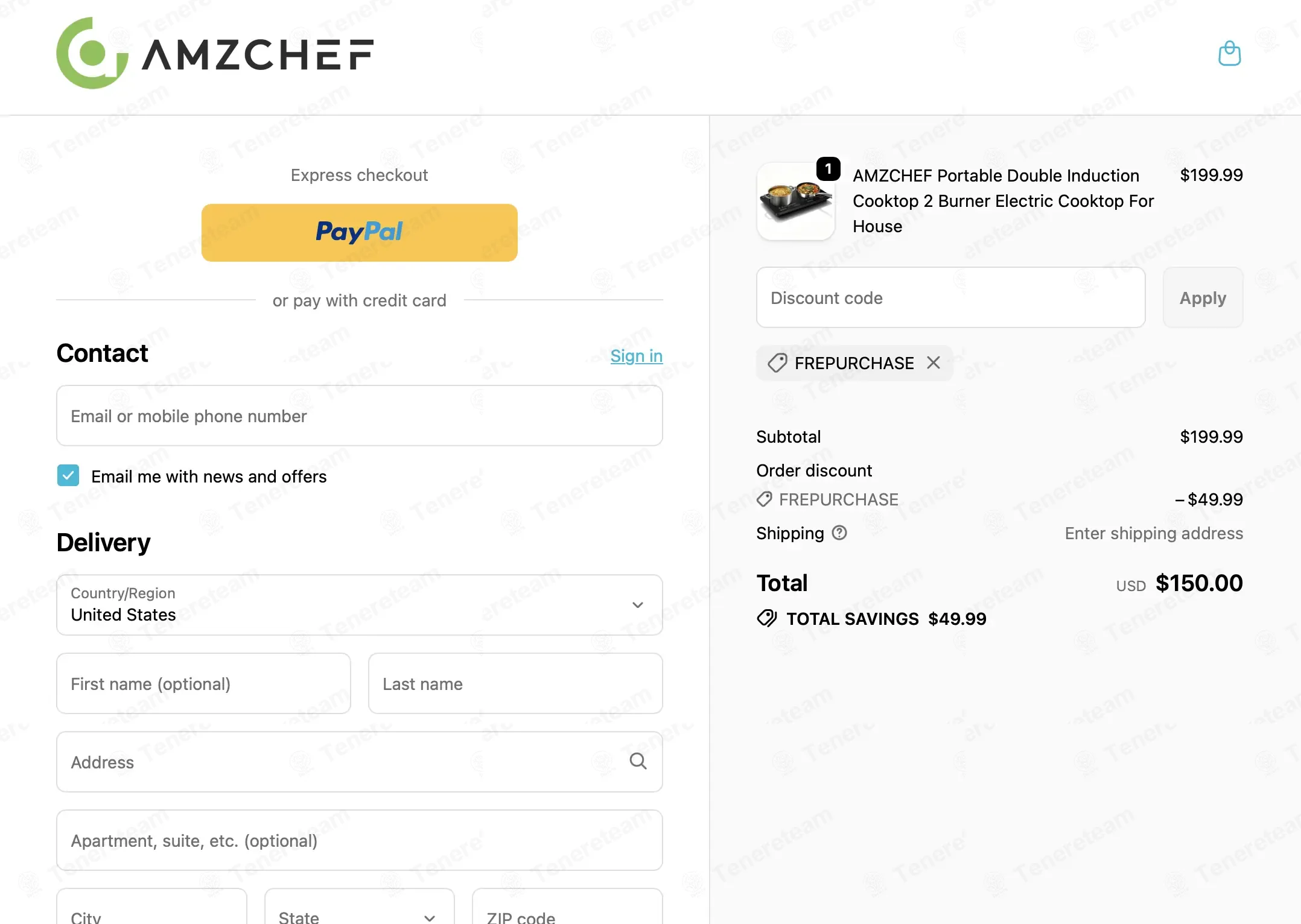Focus the Apartment, suite, etc. field
Screen dimensions: 1301x924
[x=360, y=840]
